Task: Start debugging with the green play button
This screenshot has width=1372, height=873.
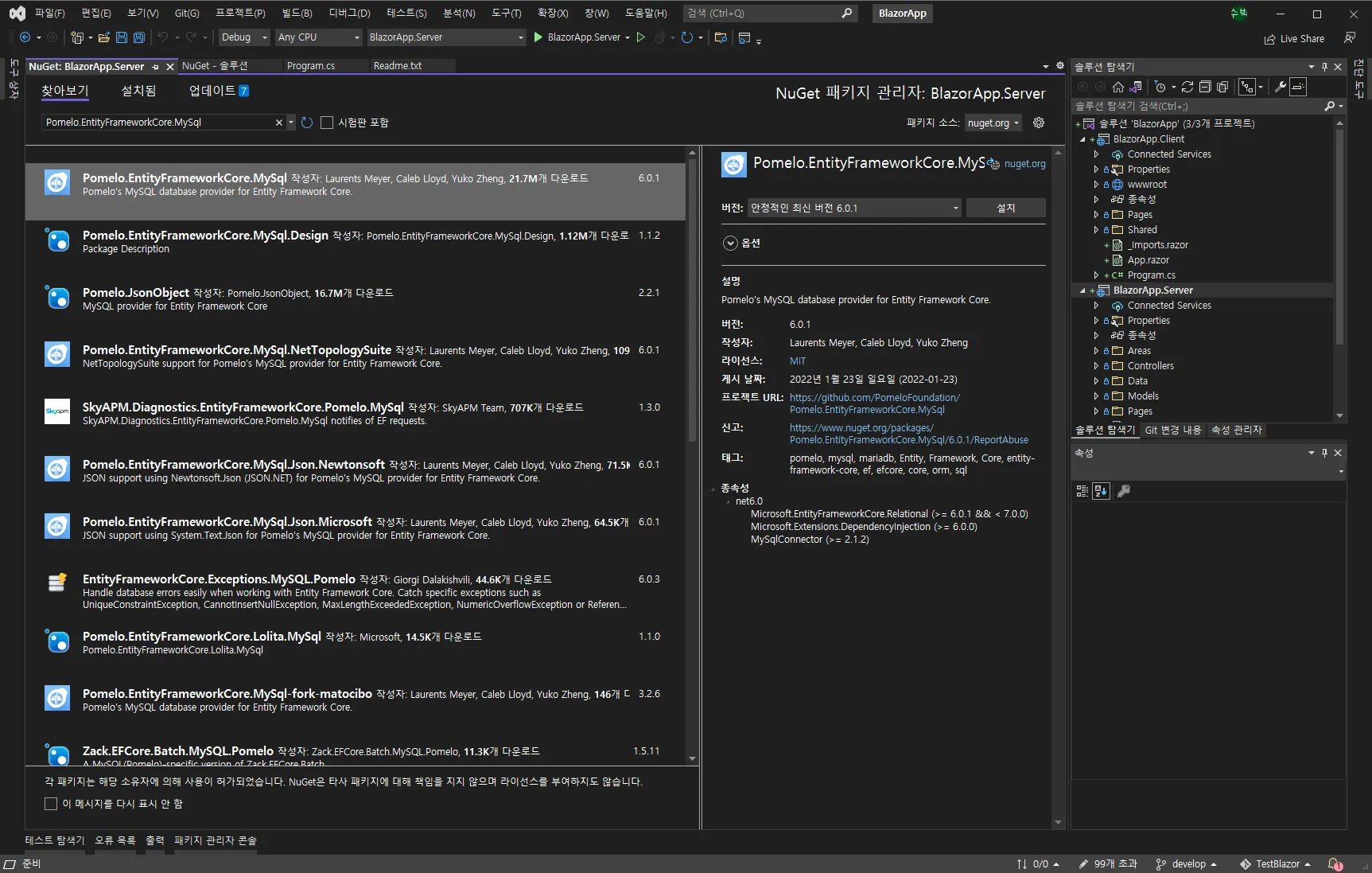Action: tap(538, 37)
